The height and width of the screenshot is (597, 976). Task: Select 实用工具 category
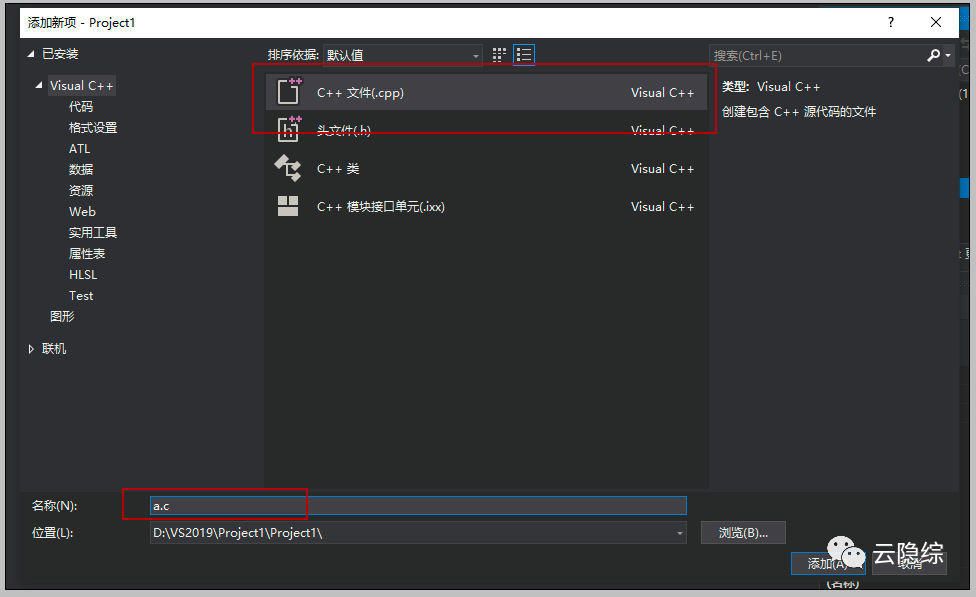tap(93, 233)
